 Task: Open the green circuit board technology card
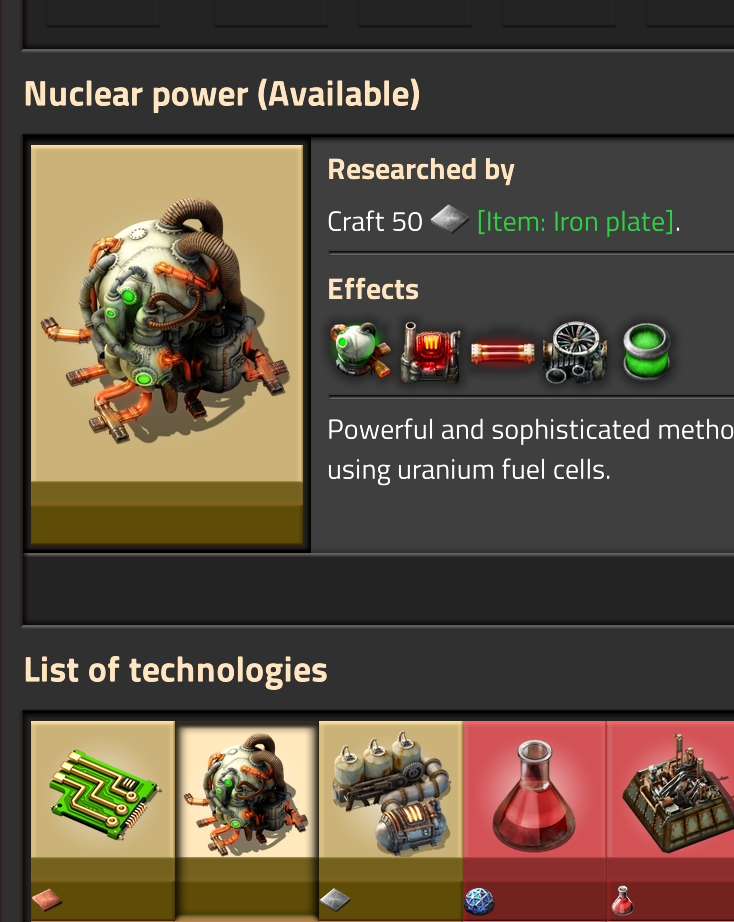tap(103, 820)
